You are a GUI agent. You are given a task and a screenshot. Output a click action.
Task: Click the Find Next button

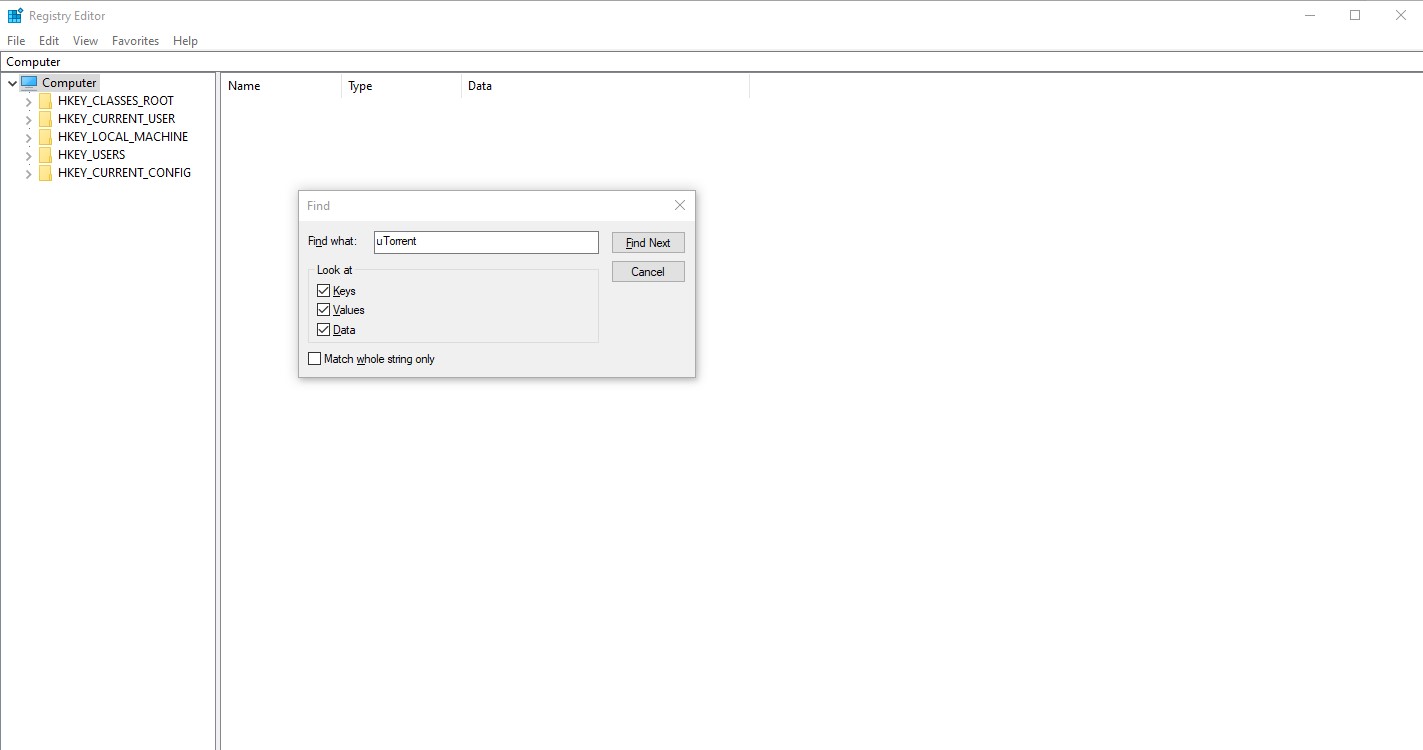pos(648,243)
